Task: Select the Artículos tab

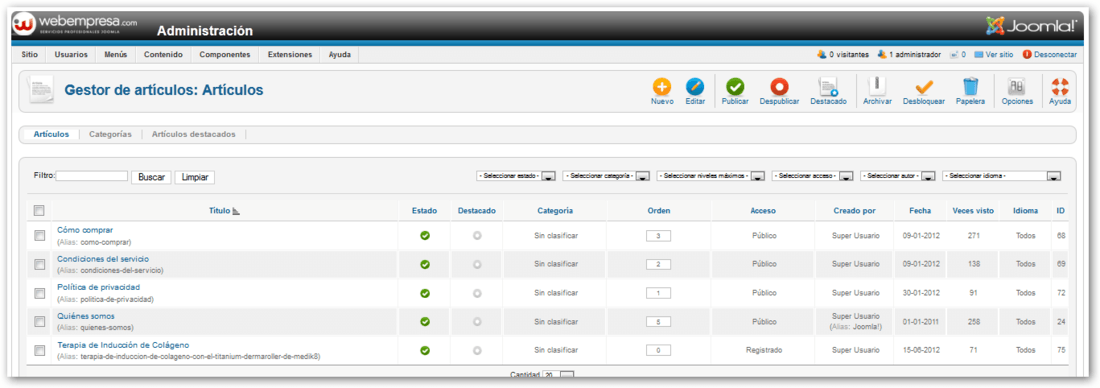Action: coord(51,134)
